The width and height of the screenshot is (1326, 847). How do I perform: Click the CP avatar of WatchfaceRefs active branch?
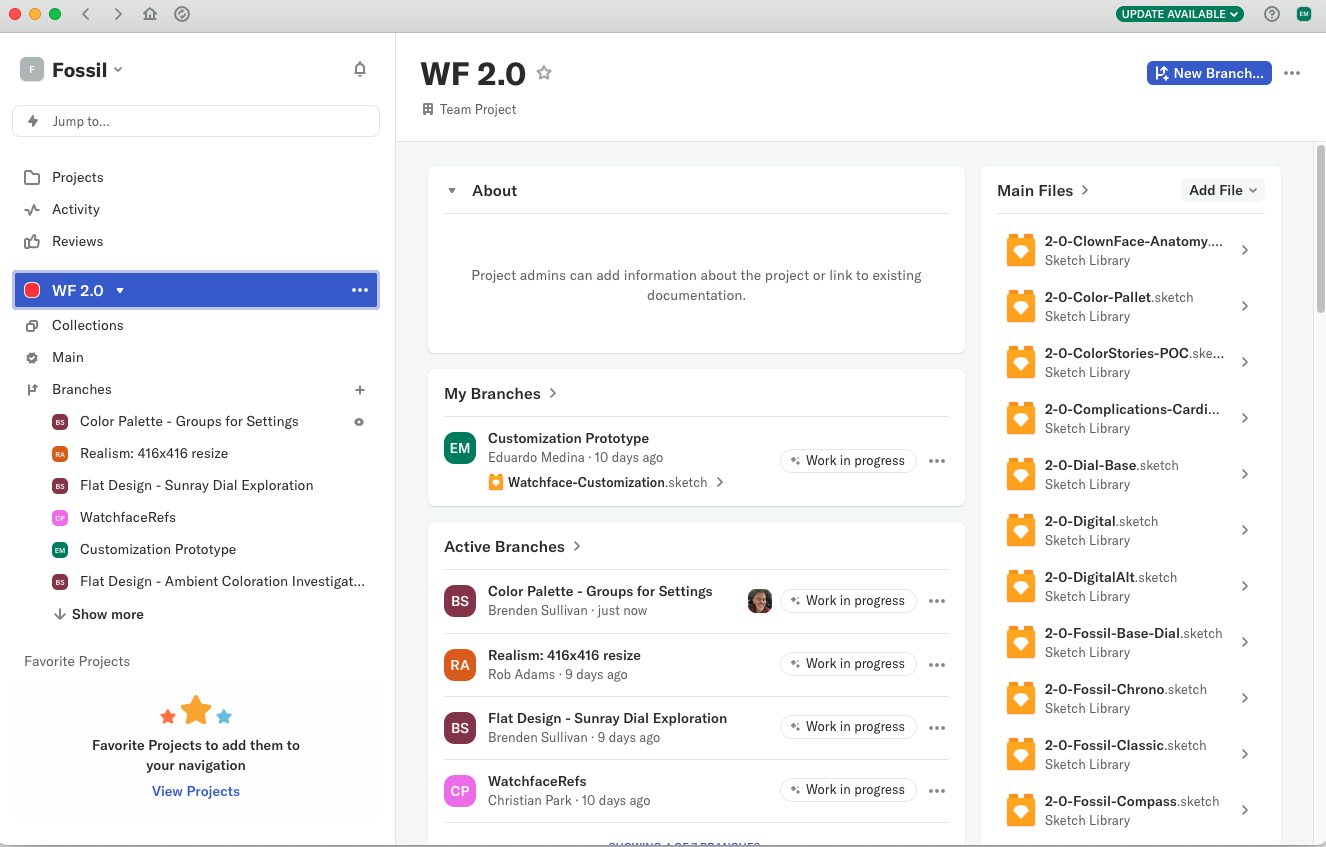coord(460,790)
